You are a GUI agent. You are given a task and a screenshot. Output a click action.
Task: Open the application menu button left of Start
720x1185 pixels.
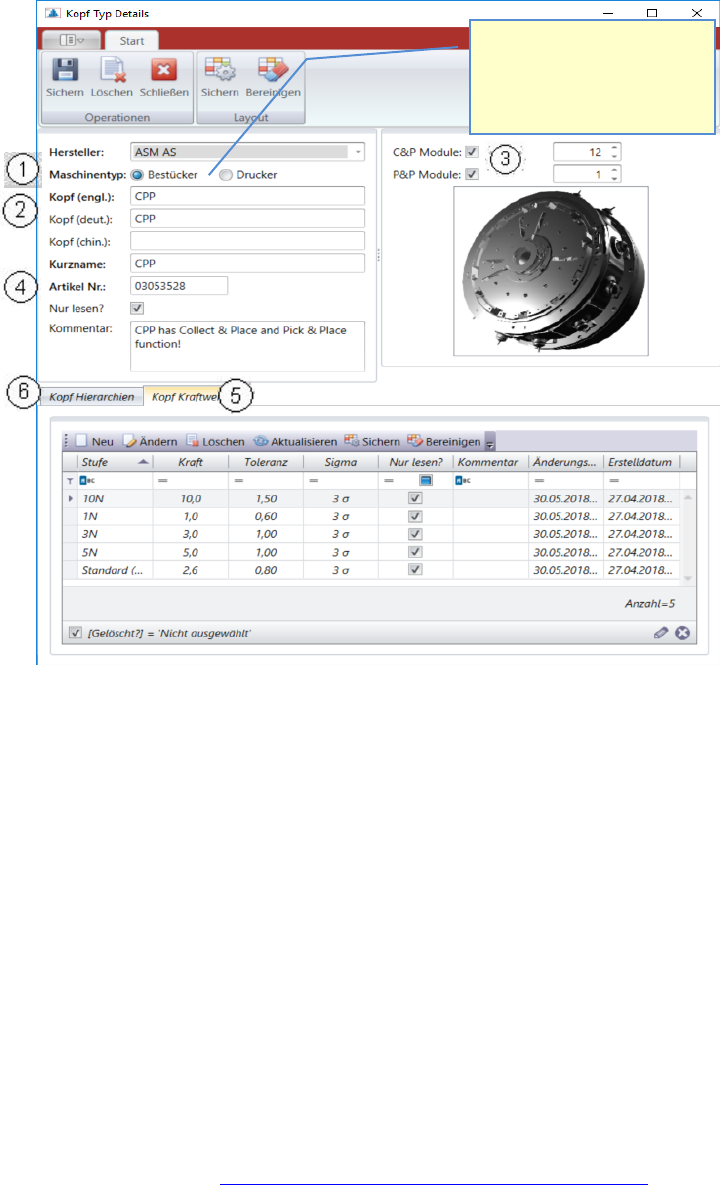72,40
